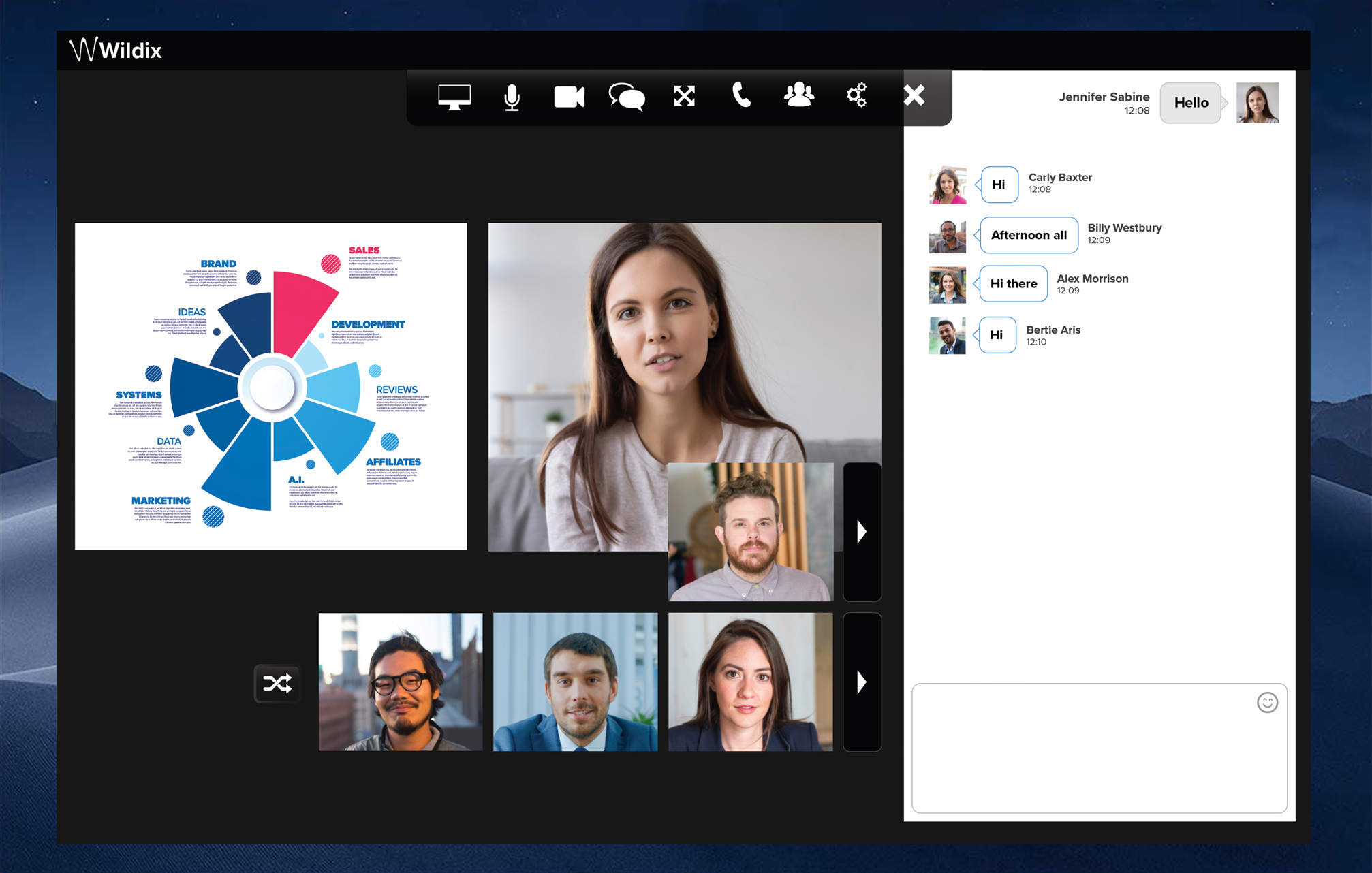Click Alex Morrison's Hi there bubble
This screenshot has height=873, width=1372.
[1012, 284]
